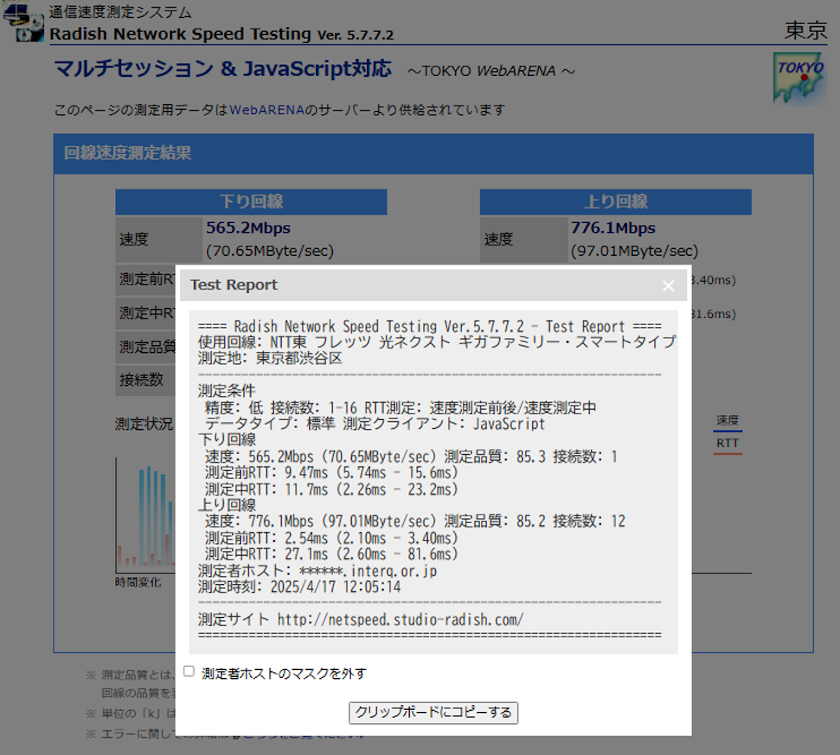Click the netspeed.studio-radish.com URL in the report
840x755 pixels.
tap(400, 620)
